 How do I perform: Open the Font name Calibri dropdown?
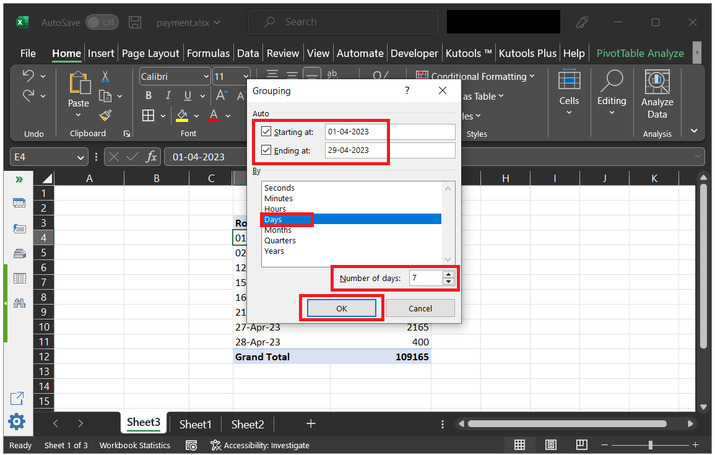[206, 77]
